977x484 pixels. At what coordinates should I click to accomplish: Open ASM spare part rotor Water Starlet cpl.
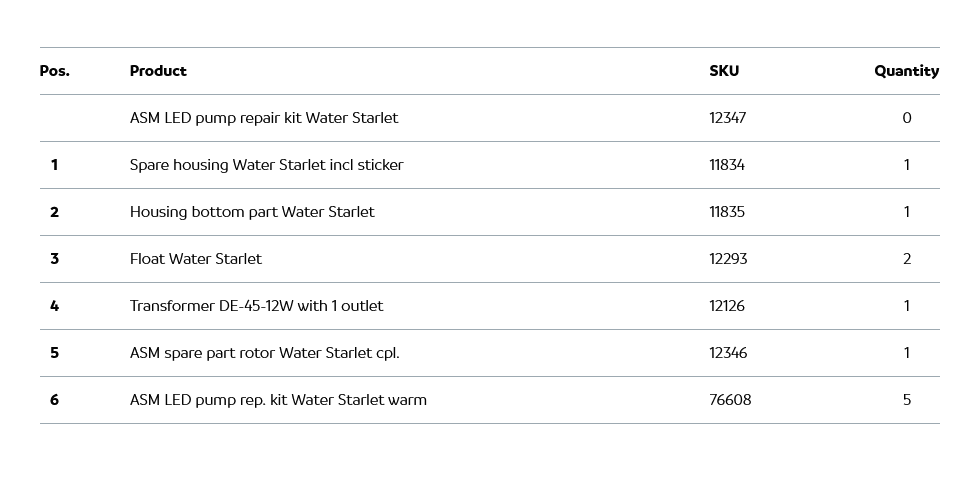click(x=264, y=353)
